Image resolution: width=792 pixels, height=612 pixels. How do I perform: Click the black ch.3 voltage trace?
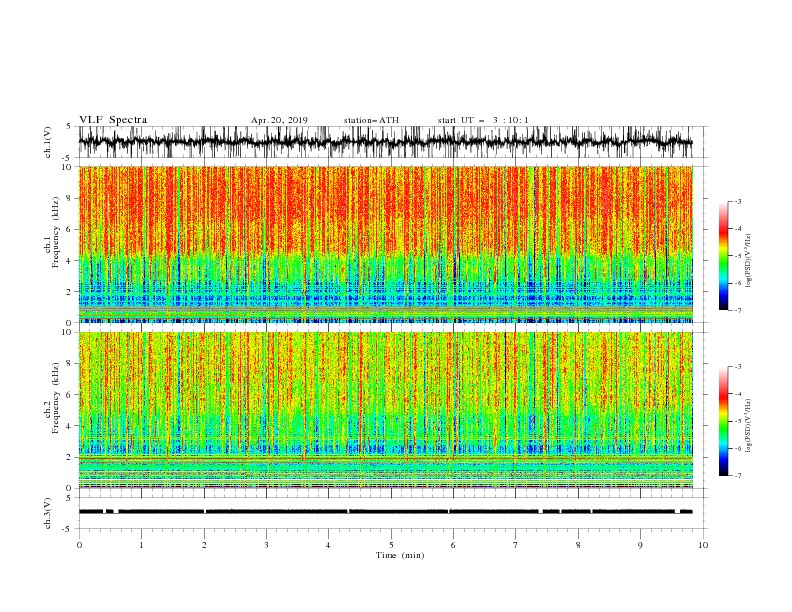point(386,512)
